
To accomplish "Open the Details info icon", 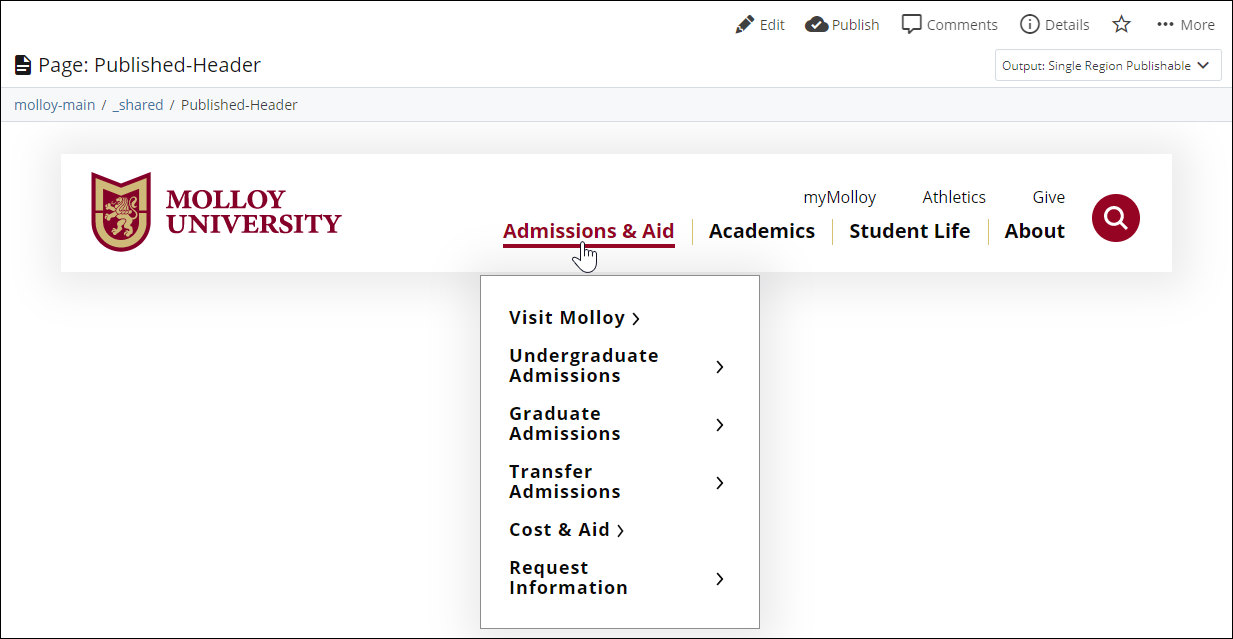I will click(x=1029, y=24).
